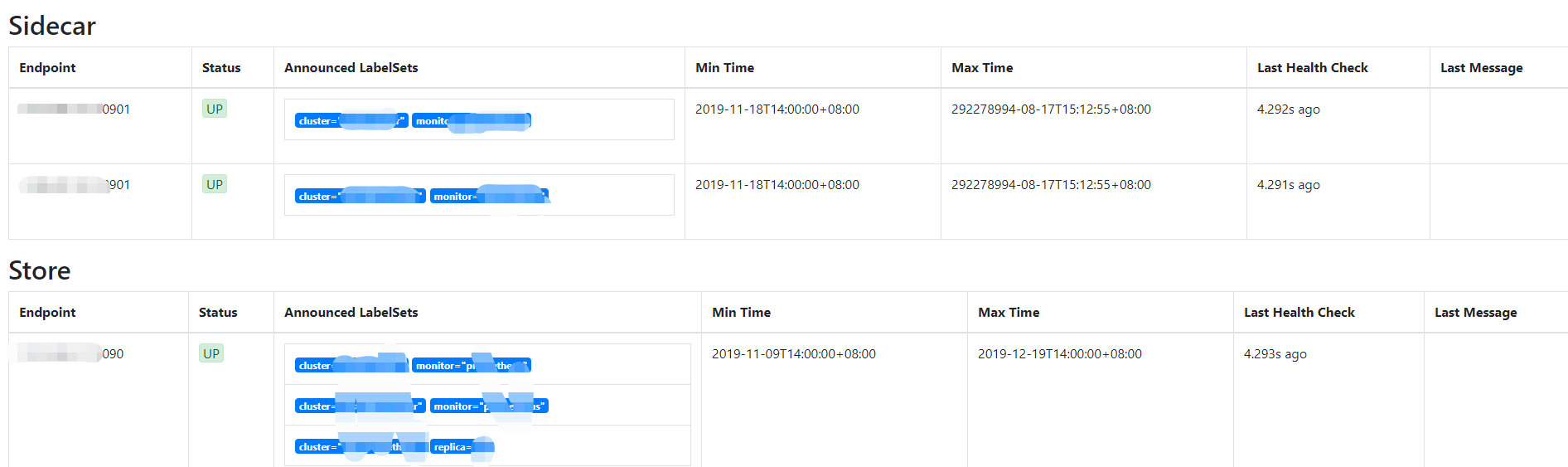Click the monitor label in Store's first labelset
Screen dimensions: 1568x467
(x=471, y=365)
